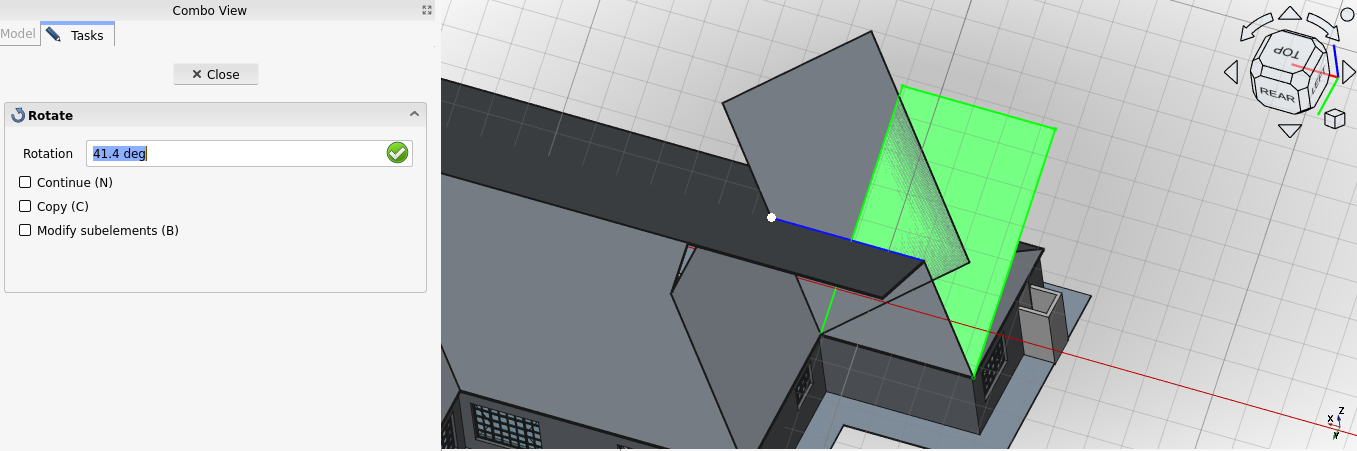The image size is (1357, 451).
Task: Click the Rotation angle input field
Action: (x=235, y=154)
